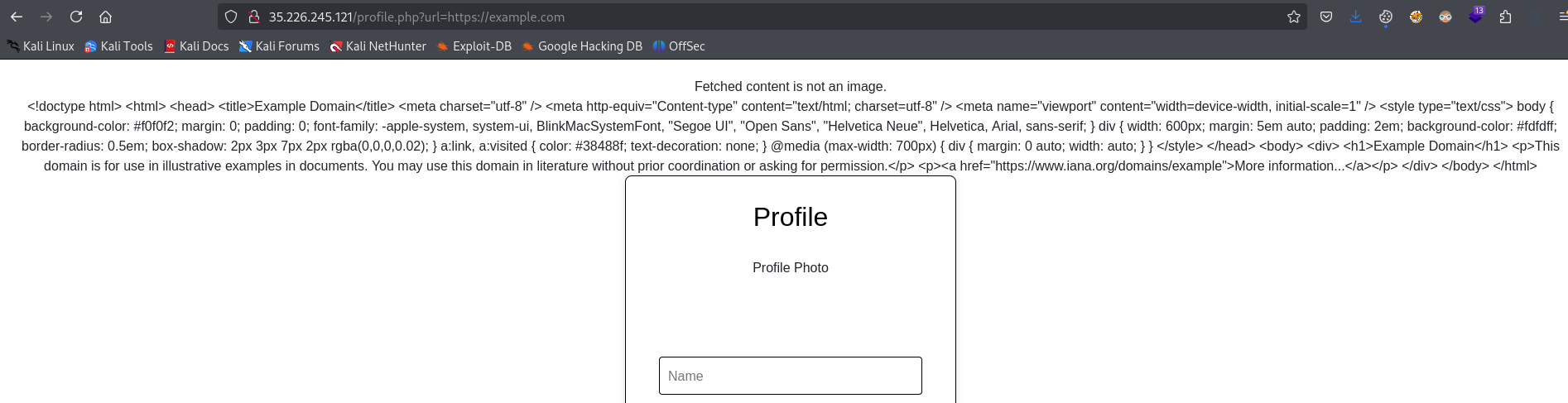Focus the Name input field
The width and height of the screenshot is (1568, 403).
click(791, 376)
